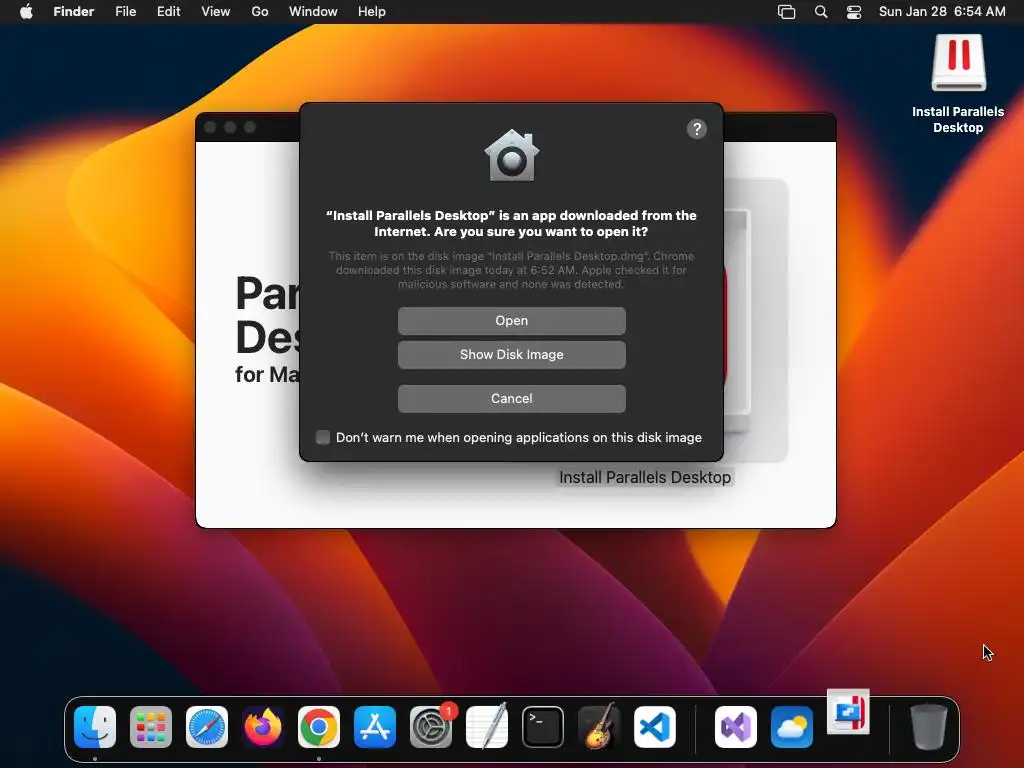Open Visual Studio Code from the Dock
The image size is (1024, 768).
coord(655,727)
